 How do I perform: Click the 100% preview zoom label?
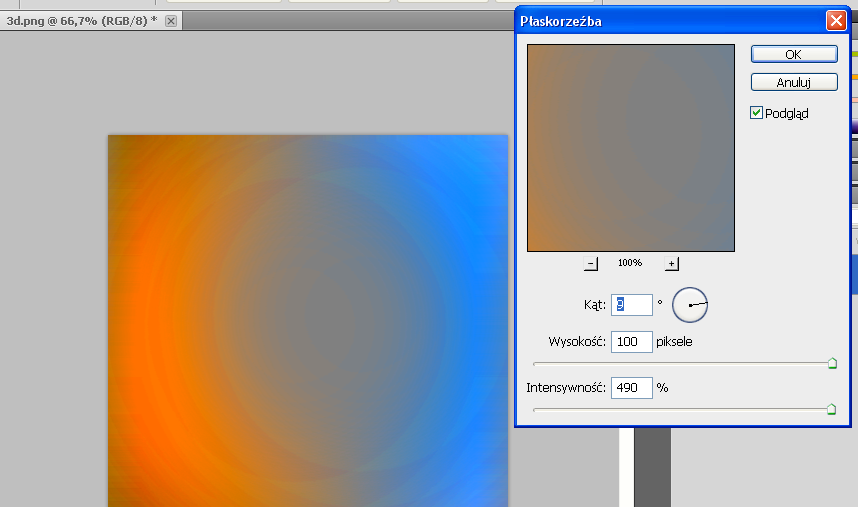click(x=630, y=263)
